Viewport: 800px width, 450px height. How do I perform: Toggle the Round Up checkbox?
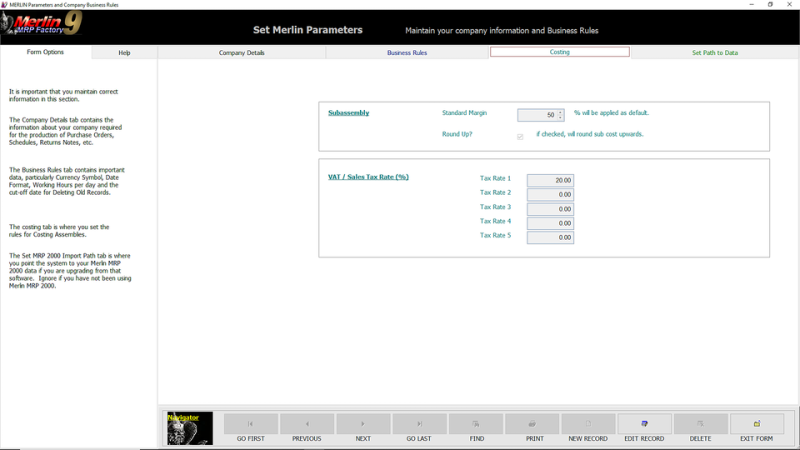[520, 136]
